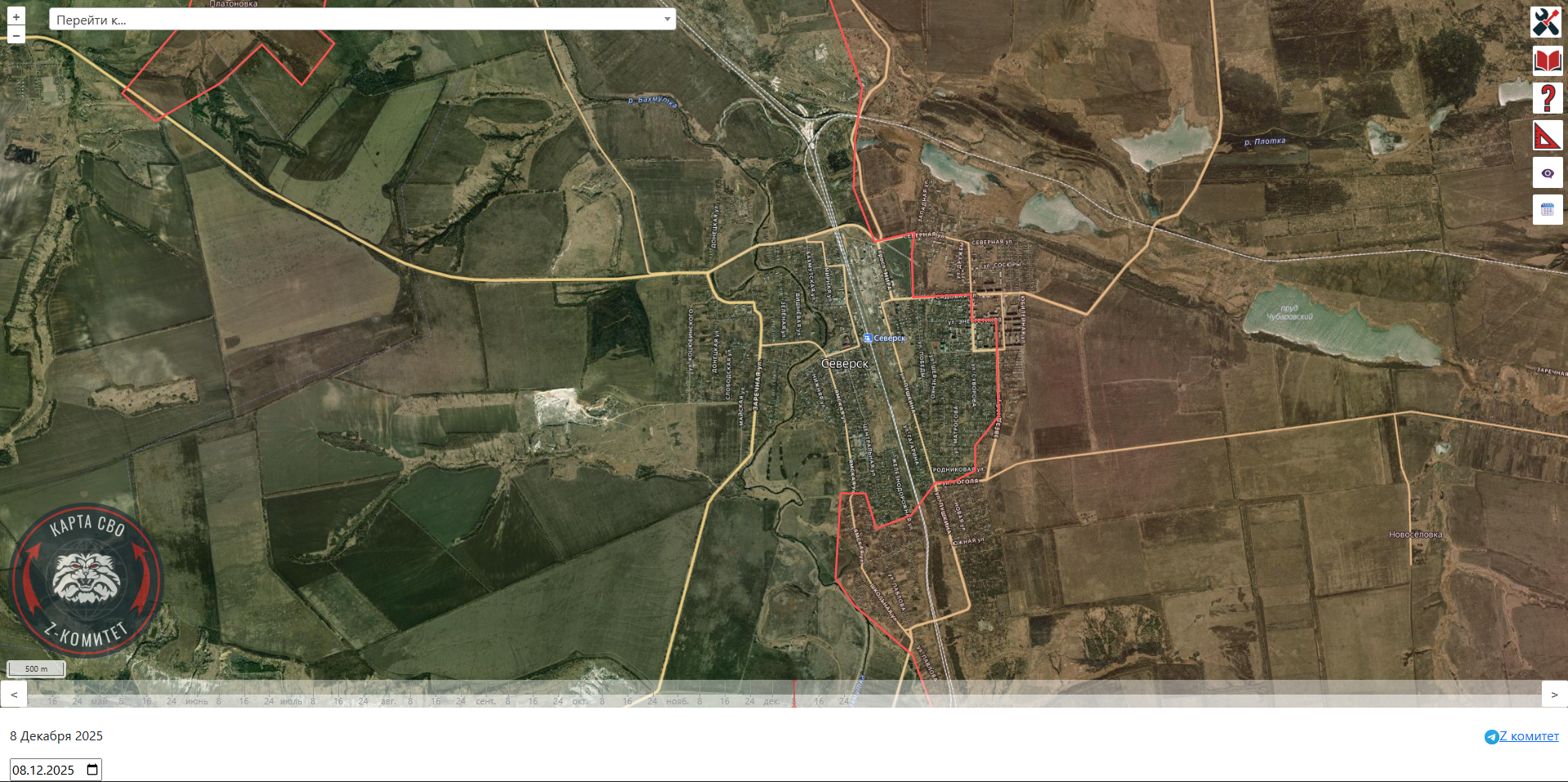Jump to "окт." on the timeline
The image size is (1568, 782).
580,701
